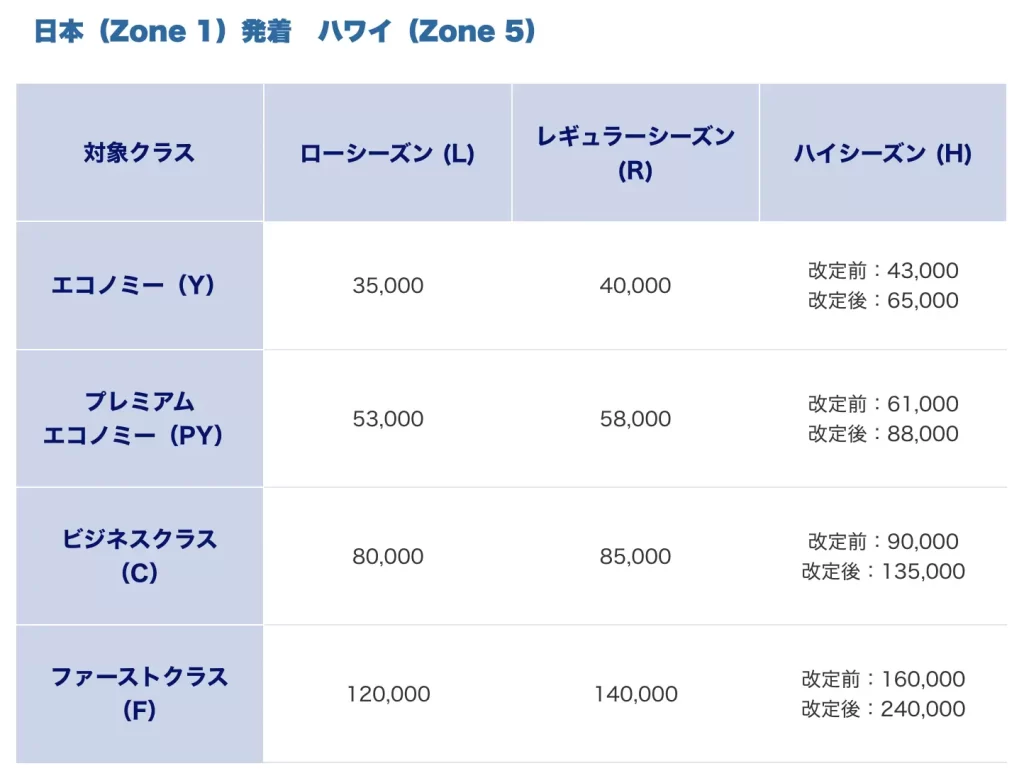The image size is (1024, 783).
Task: Click Economy high season 改定後：65,000 value
Action: coord(883,301)
